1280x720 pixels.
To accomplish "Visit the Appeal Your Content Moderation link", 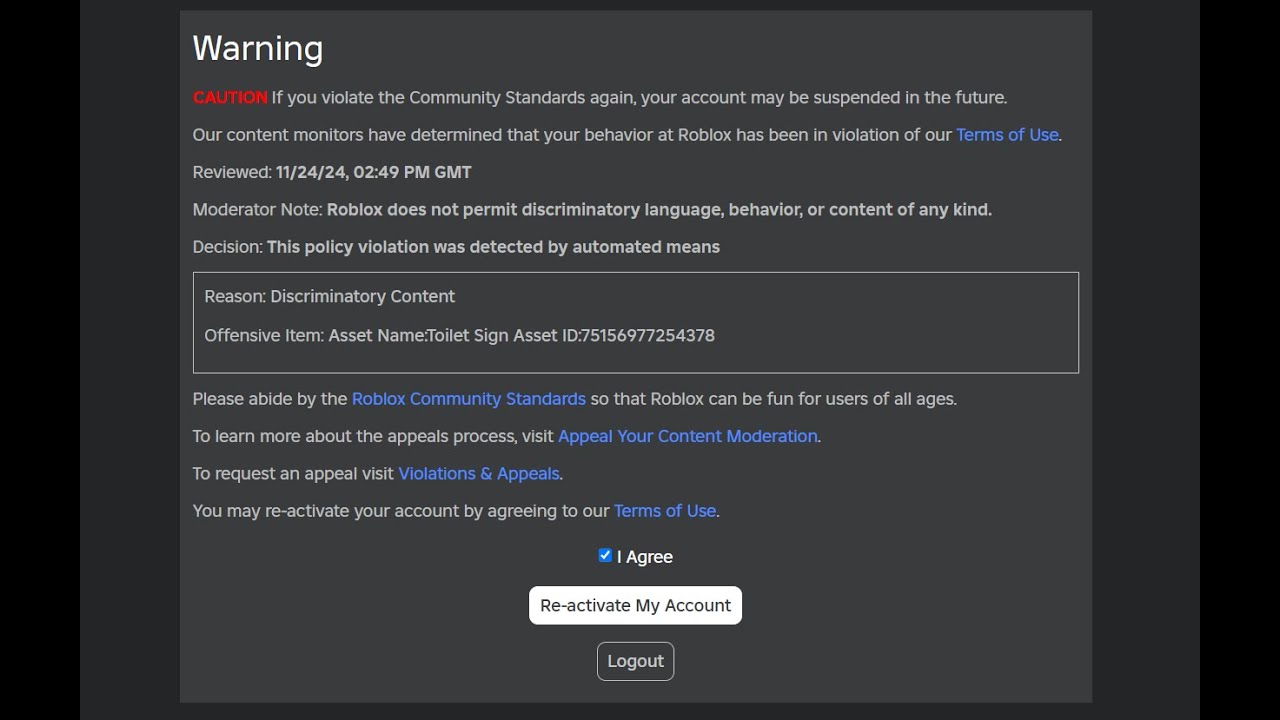I will tap(687, 436).
